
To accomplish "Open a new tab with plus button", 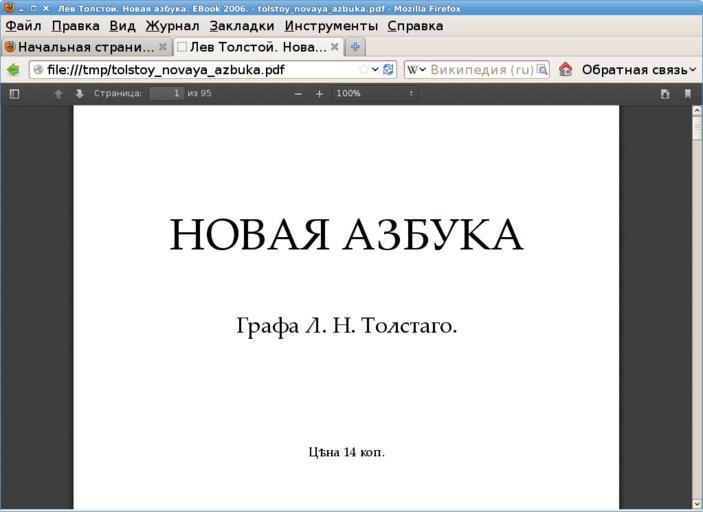I will coord(356,47).
